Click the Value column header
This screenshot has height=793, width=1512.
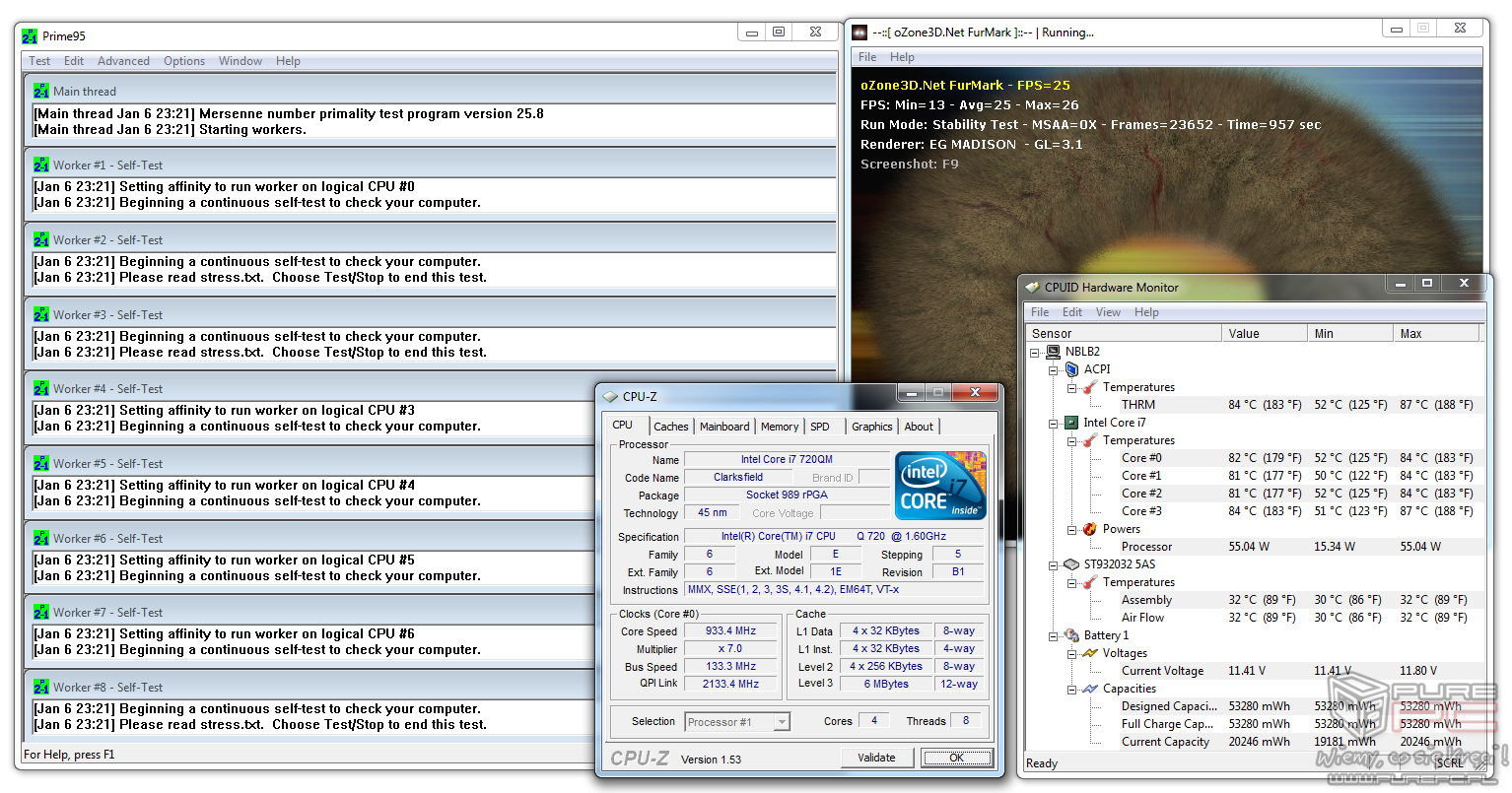tap(1265, 334)
